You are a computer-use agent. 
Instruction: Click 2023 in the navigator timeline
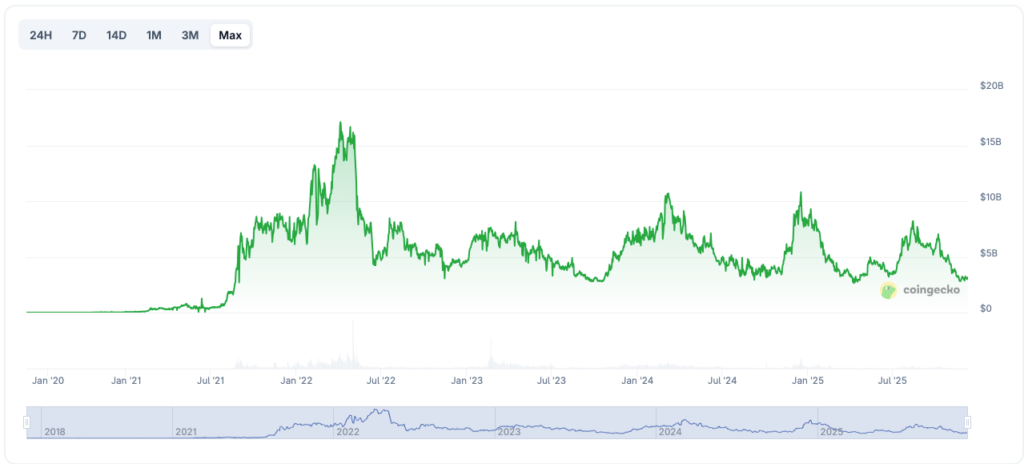click(510, 432)
